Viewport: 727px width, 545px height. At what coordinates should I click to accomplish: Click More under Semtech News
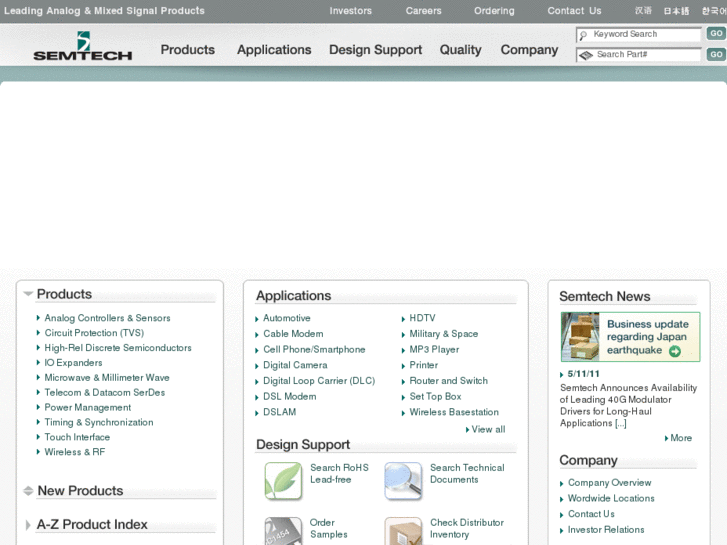(x=681, y=438)
